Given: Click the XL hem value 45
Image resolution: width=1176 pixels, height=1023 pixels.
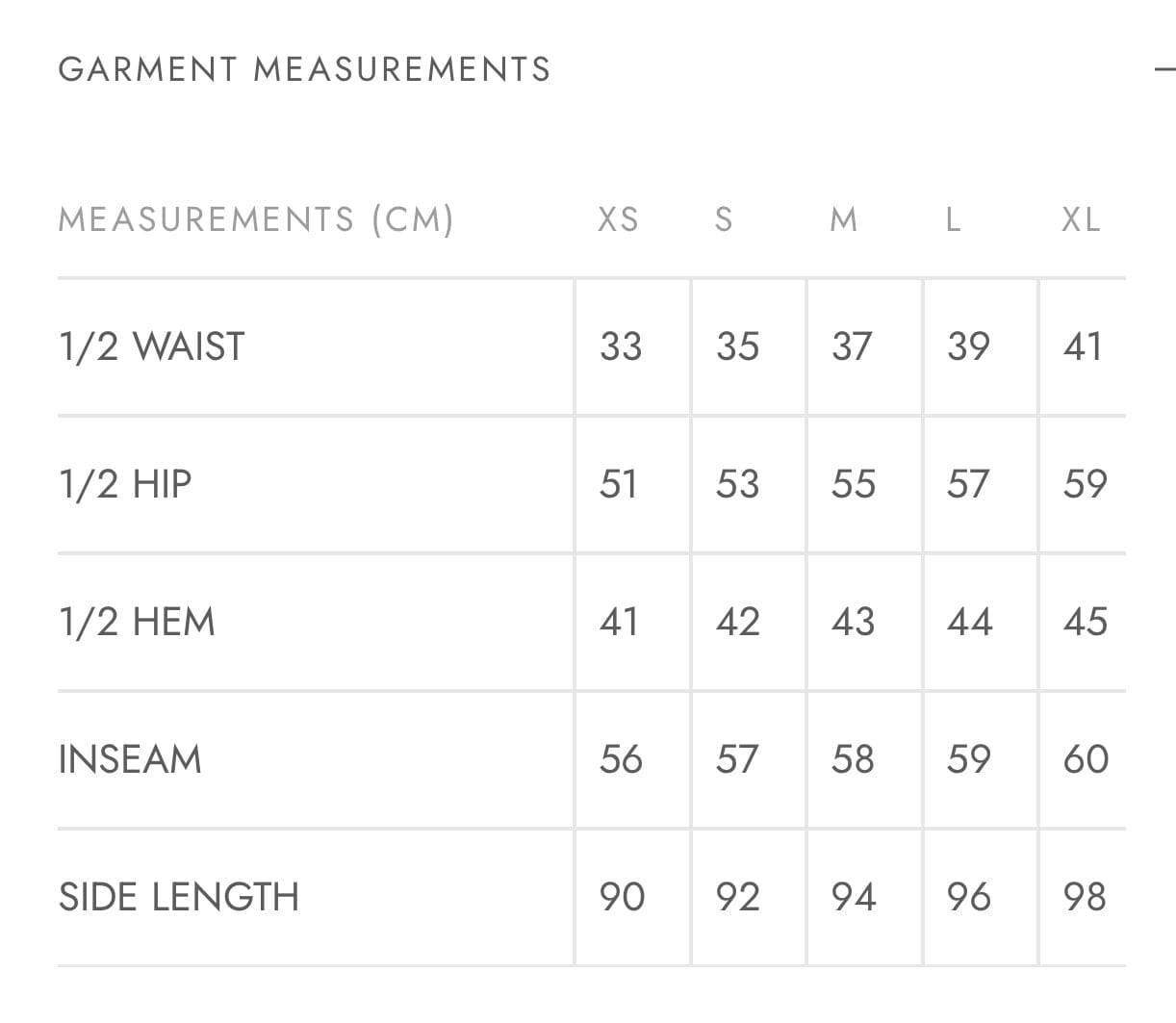Looking at the screenshot, I should pos(1085,622).
